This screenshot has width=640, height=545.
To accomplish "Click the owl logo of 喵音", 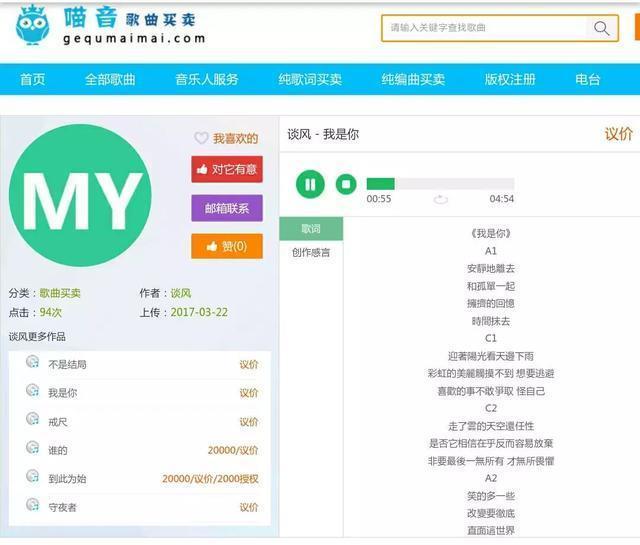I will coord(33,24).
